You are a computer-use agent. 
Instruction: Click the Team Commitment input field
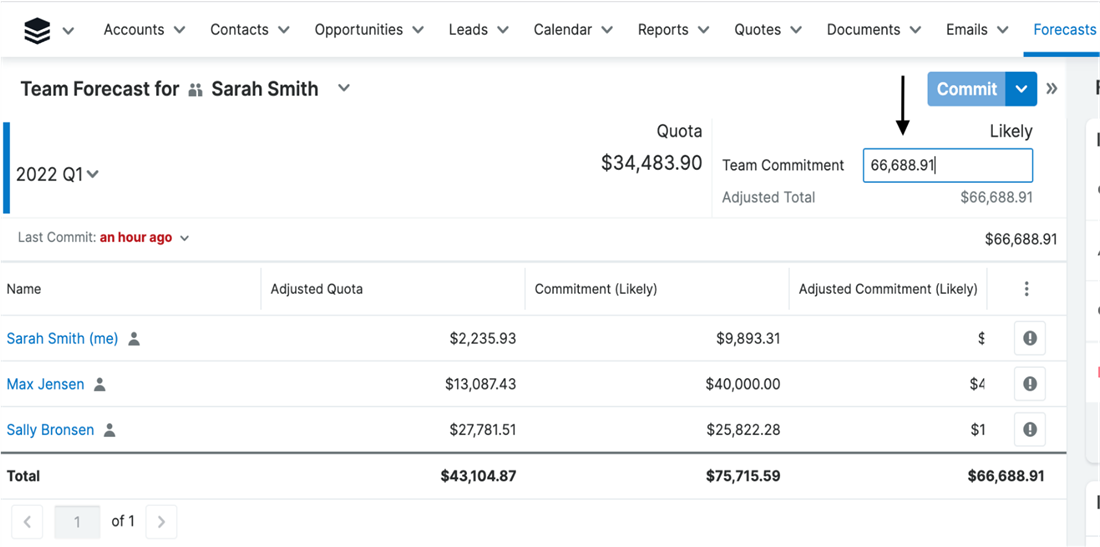[x=947, y=166]
